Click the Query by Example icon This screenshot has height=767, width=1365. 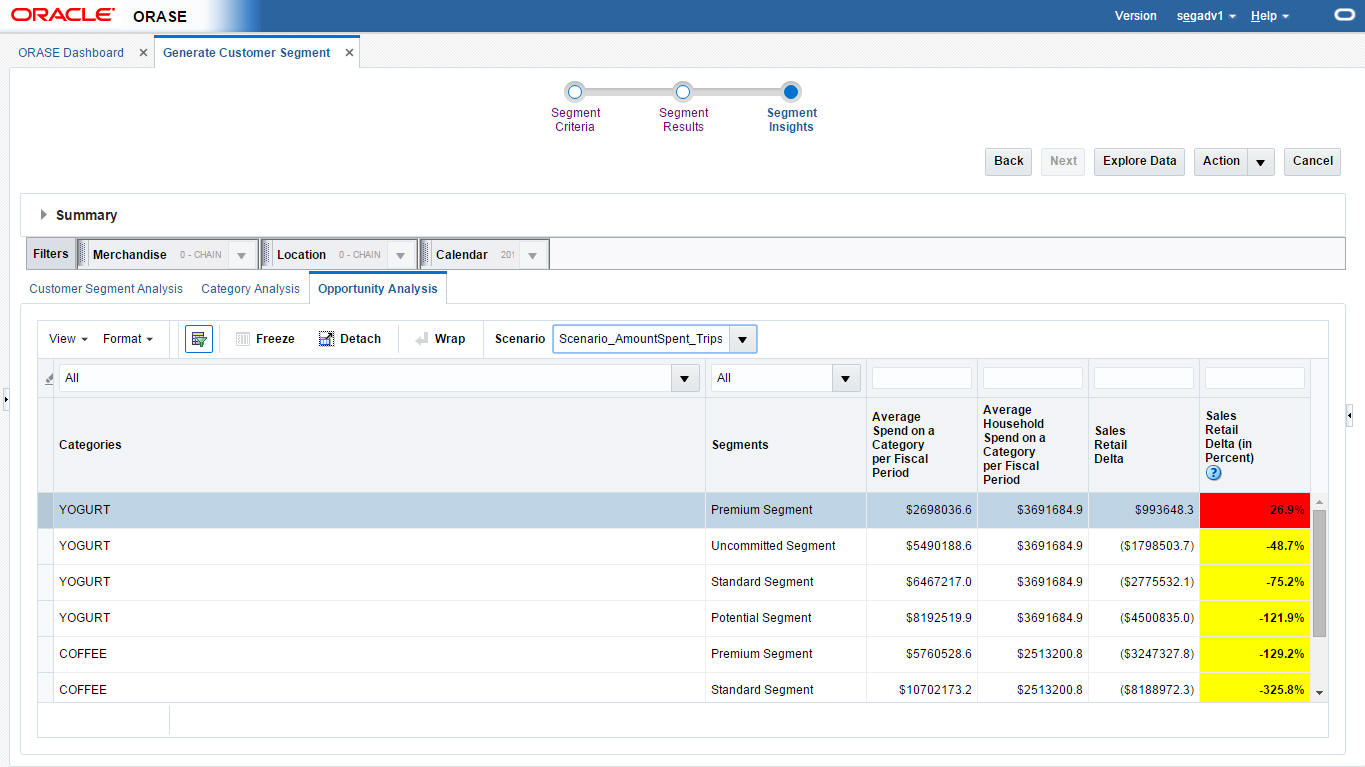coord(199,339)
